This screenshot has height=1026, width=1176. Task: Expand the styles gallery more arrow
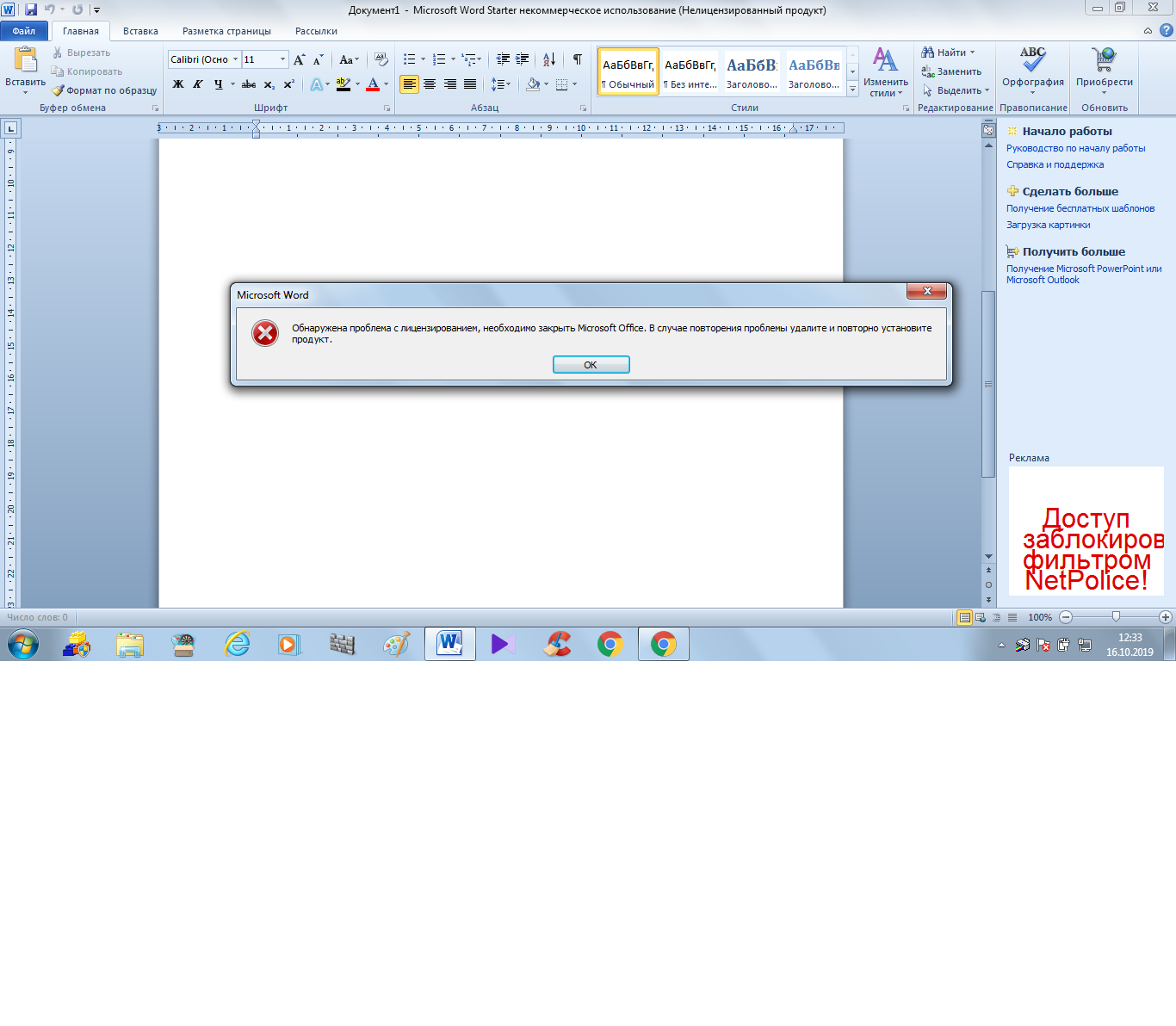(x=853, y=89)
